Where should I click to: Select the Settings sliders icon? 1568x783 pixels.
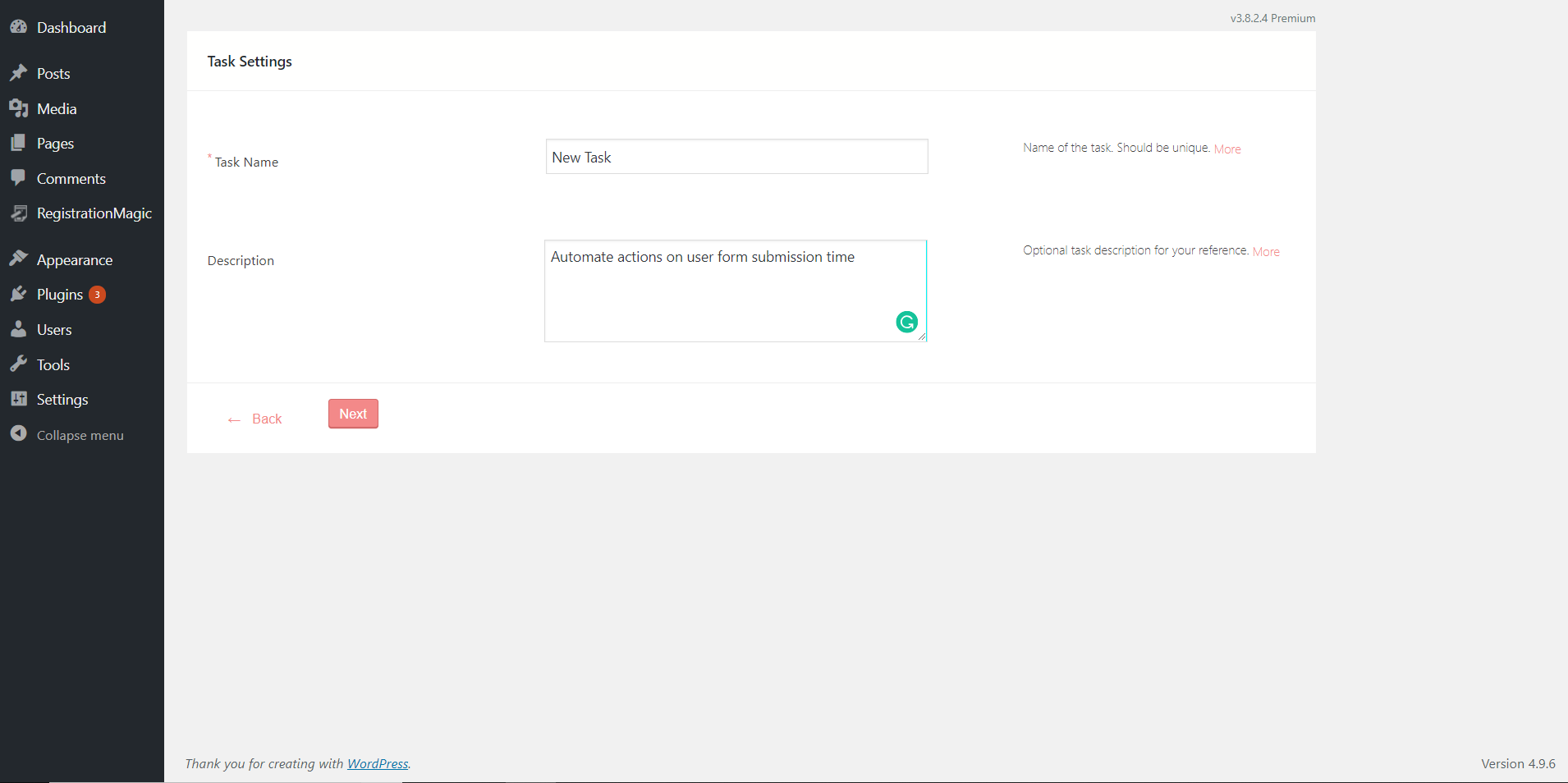click(20, 399)
